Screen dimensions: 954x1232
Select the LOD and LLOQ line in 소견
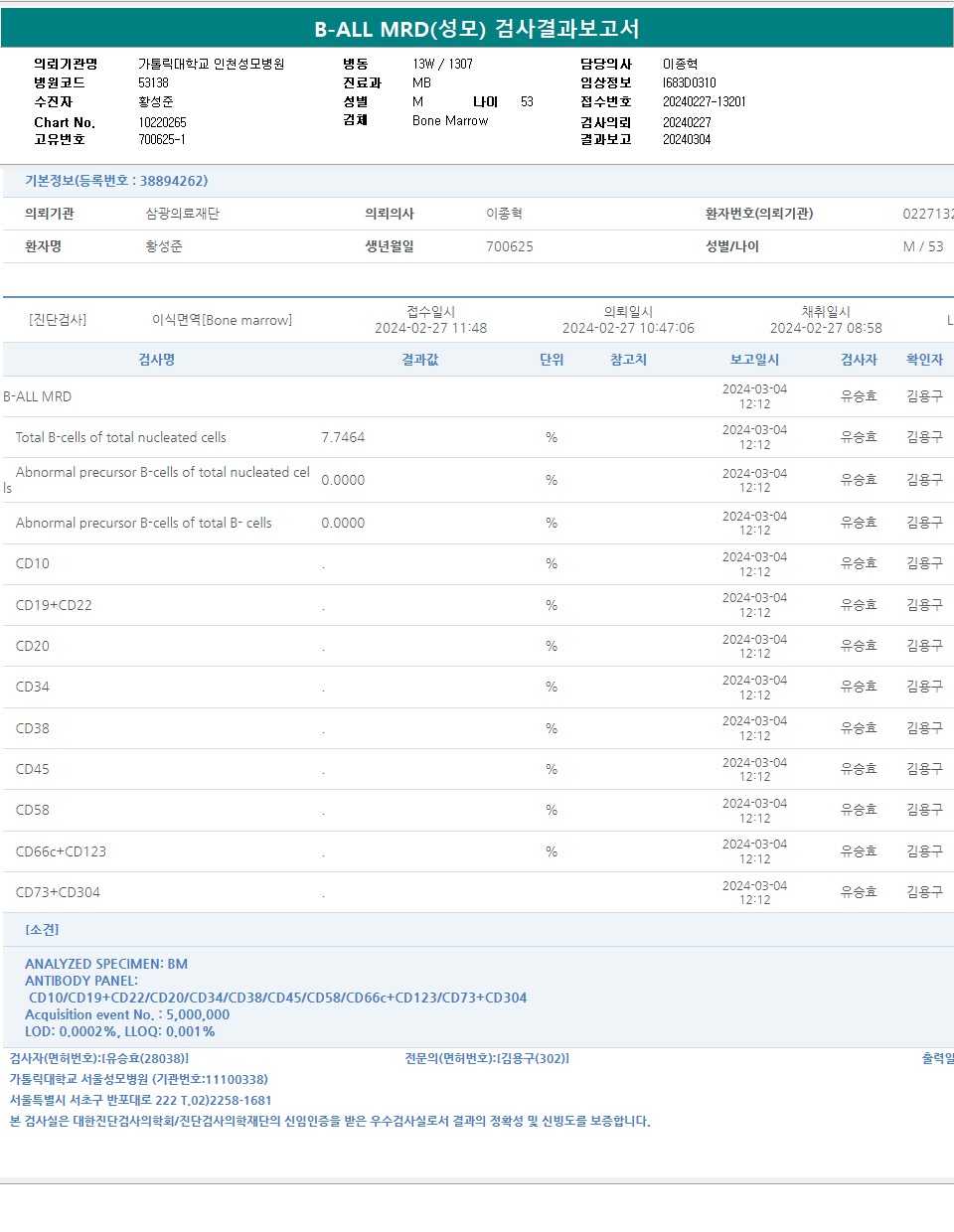point(119,1031)
